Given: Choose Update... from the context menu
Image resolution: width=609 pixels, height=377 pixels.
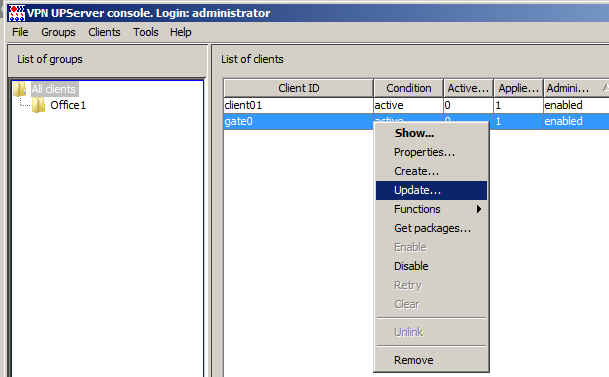Looking at the screenshot, I should tap(431, 190).
